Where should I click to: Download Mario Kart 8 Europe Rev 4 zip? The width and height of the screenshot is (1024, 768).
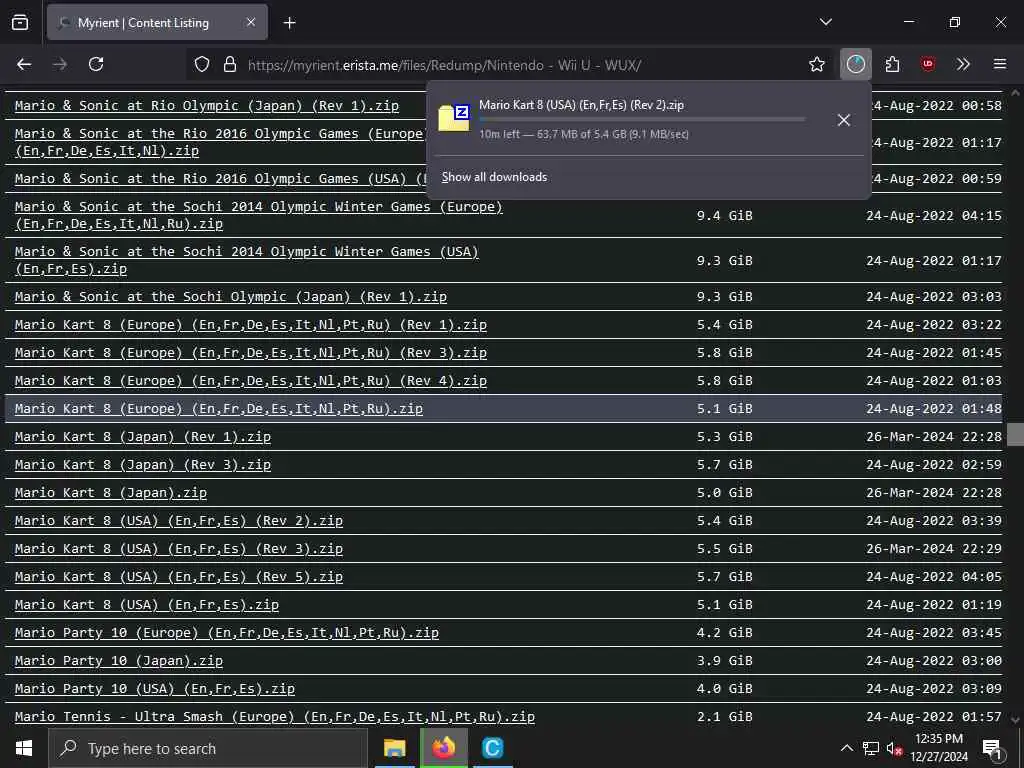click(251, 381)
